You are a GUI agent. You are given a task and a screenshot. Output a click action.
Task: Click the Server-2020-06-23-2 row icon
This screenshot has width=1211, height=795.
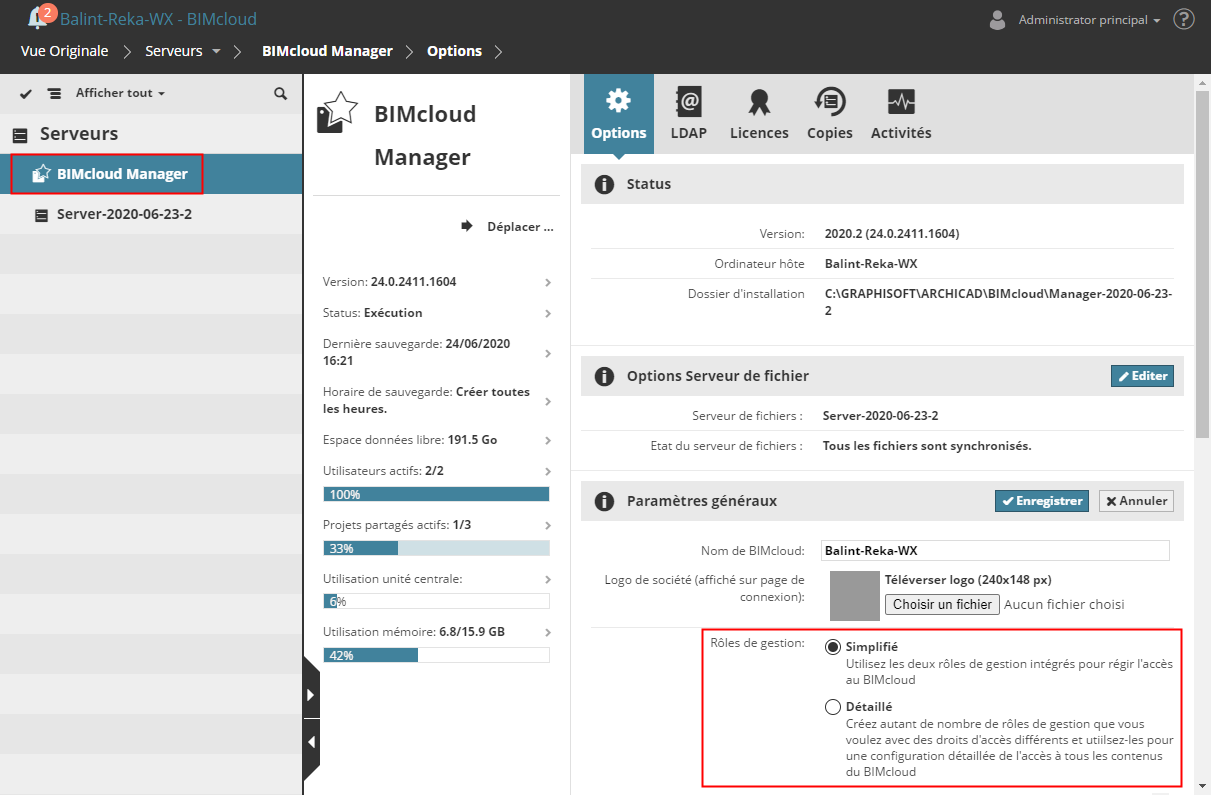(x=41, y=215)
